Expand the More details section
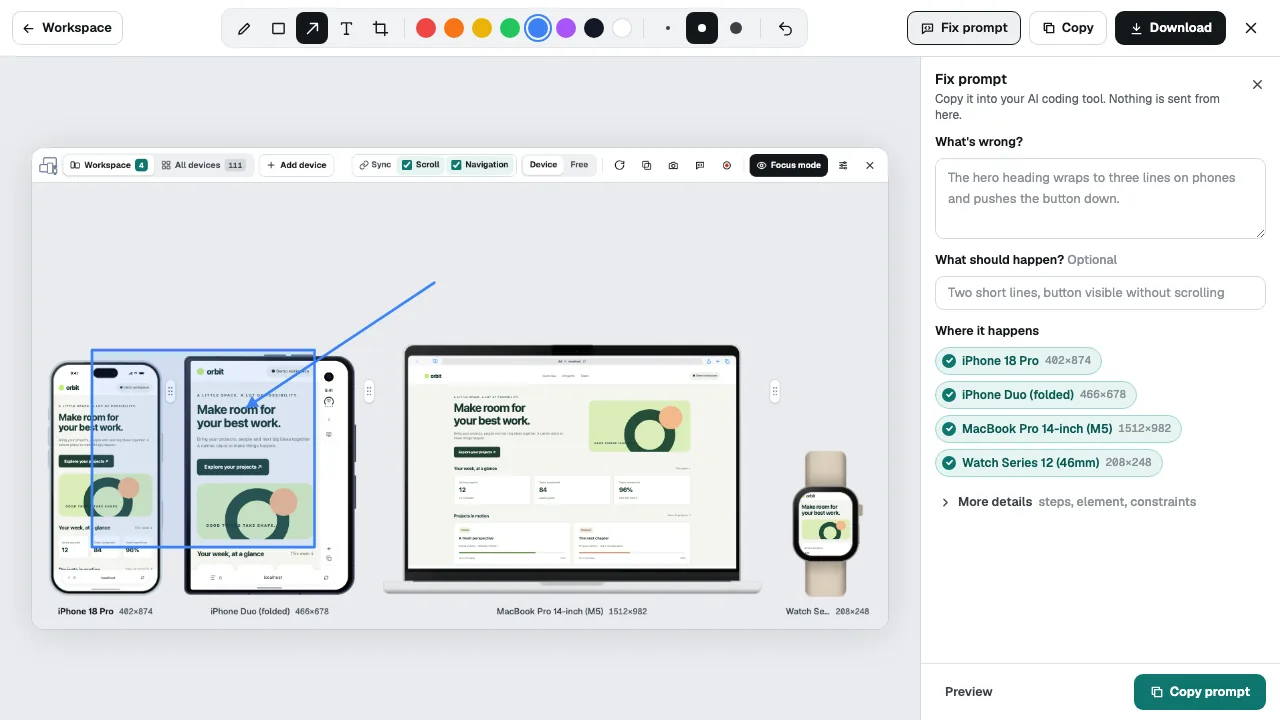Image resolution: width=1280 pixels, height=720 pixels. pyautogui.click(x=1066, y=502)
